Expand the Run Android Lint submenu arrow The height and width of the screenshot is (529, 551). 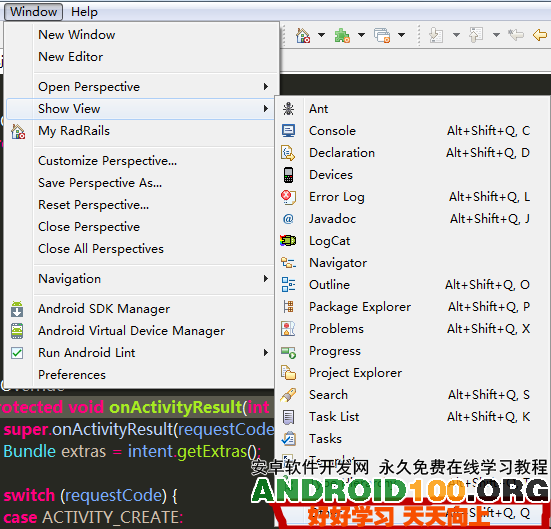tap(266, 353)
